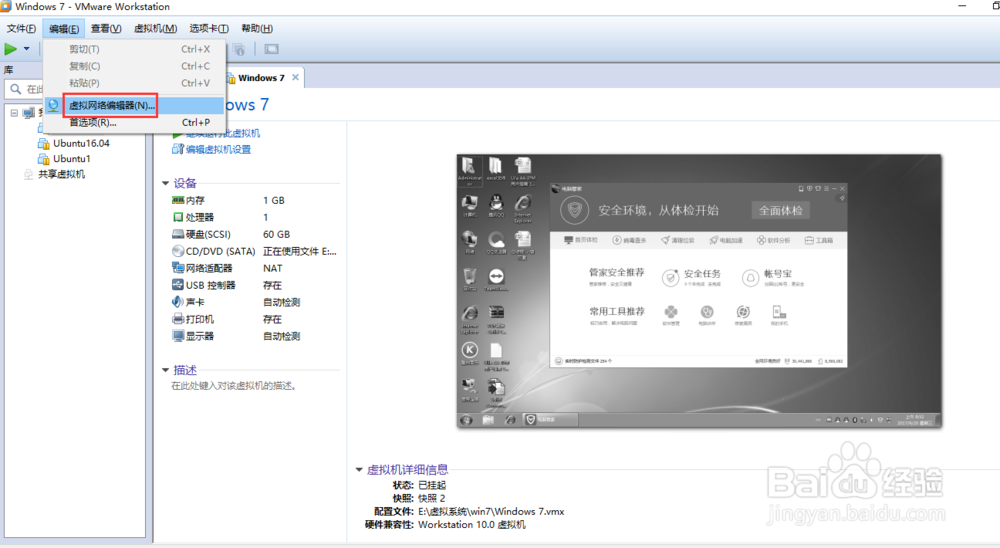This screenshot has width=1000, height=548.
Task: Click the 网络适配器 network adapter icon
Action: [178, 268]
